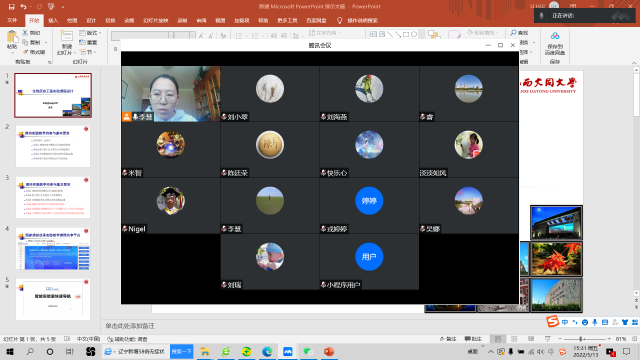The height and width of the screenshot is (360, 640).
Task: Click the blue 婷婷 avatar in the meeting
Action: click(x=369, y=200)
